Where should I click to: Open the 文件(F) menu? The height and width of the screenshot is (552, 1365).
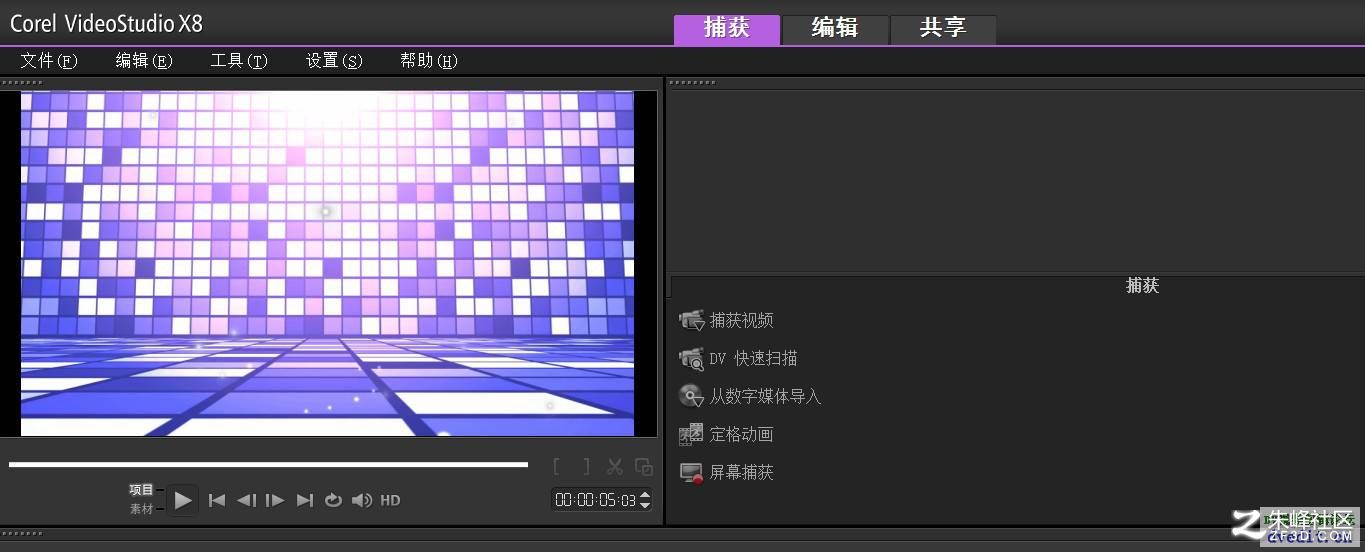point(49,61)
